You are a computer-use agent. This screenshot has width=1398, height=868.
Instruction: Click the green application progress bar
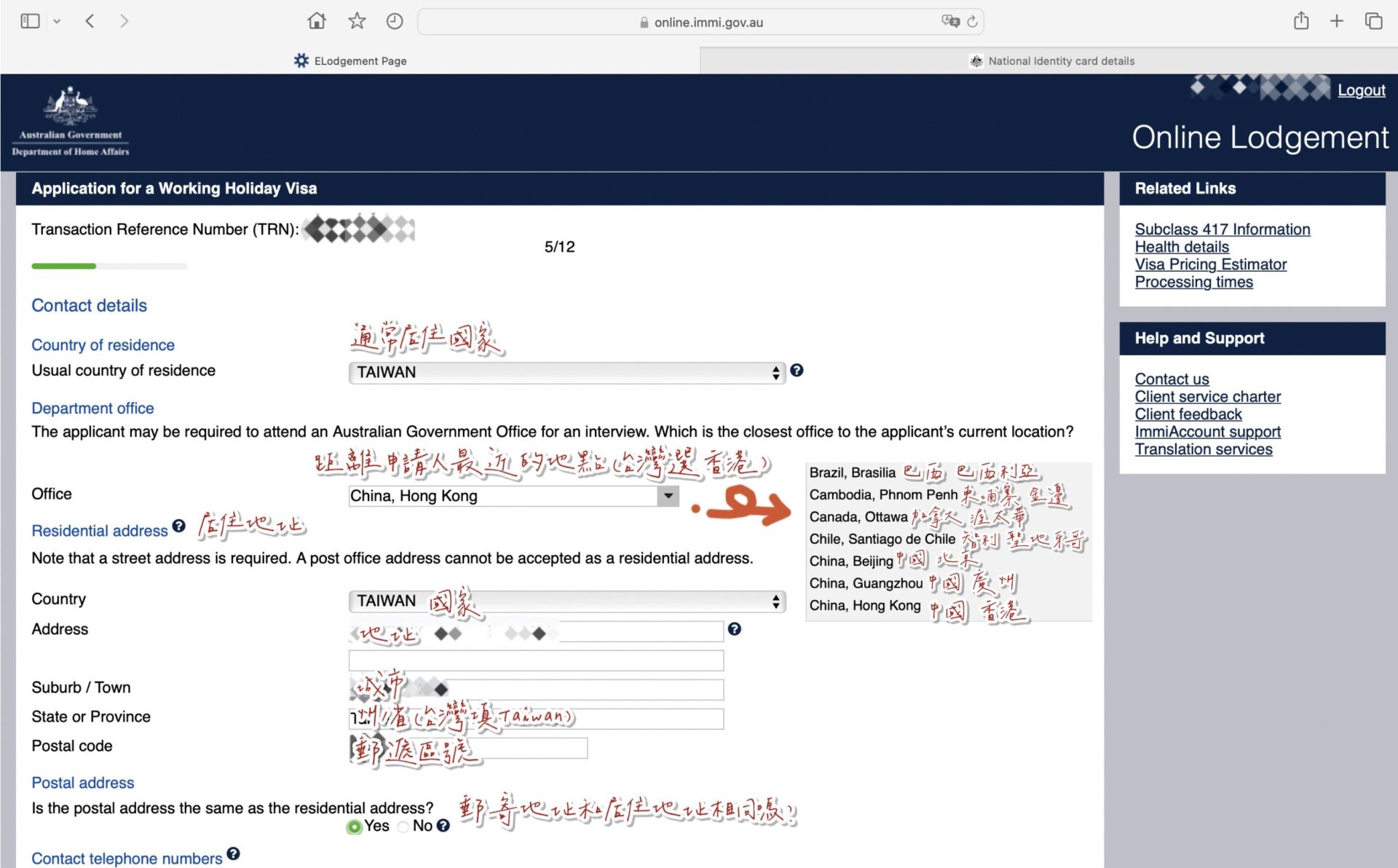click(64, 267)
